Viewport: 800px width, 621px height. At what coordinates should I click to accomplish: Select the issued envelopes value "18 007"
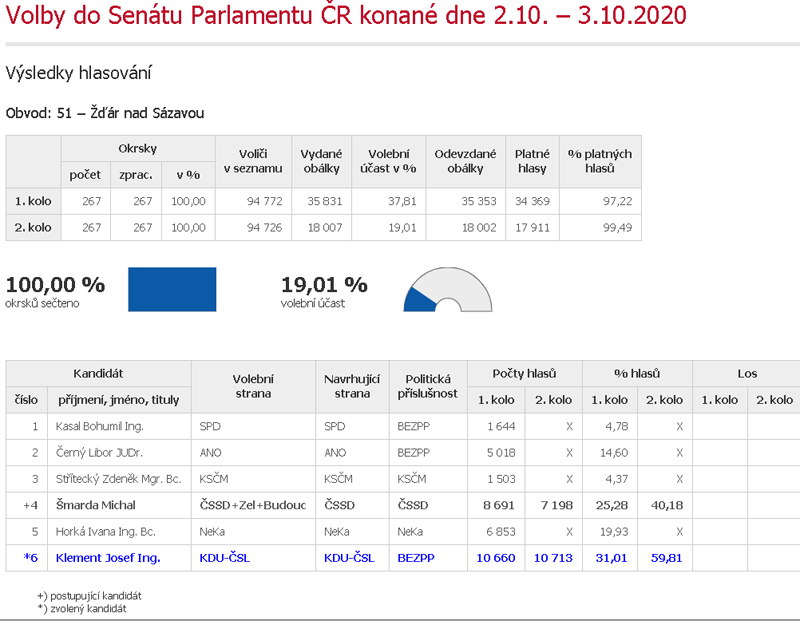tap(324, 228)
